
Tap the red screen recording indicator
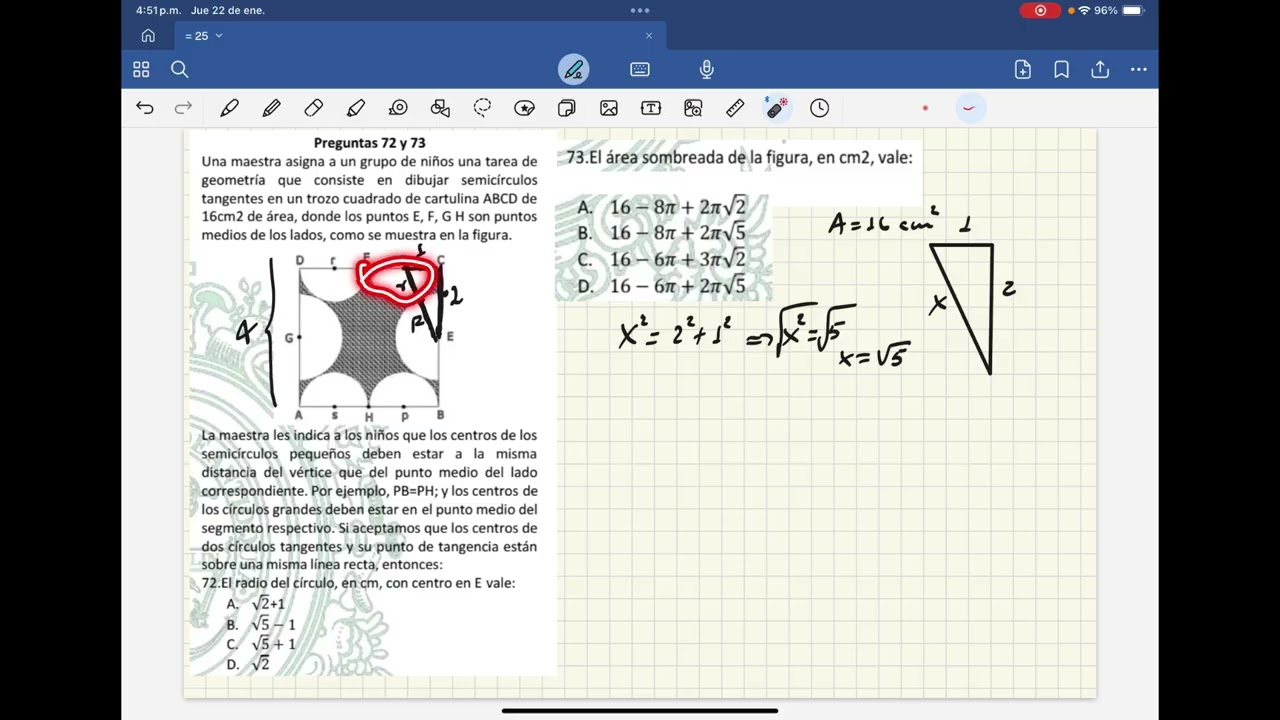[1040, 10]
